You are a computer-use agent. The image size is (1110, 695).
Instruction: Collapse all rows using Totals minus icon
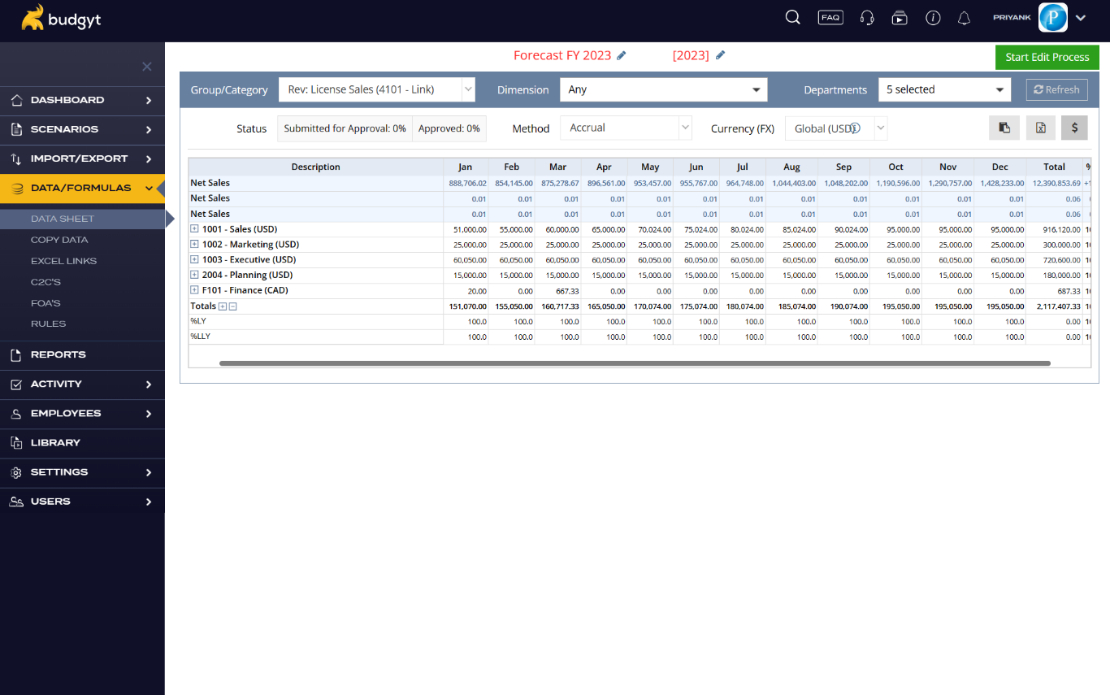[233, 306]
